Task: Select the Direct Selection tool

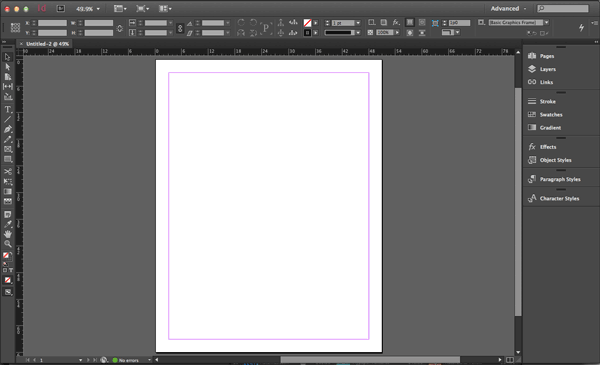Action: pyautogui.click(x=8, y=67)
